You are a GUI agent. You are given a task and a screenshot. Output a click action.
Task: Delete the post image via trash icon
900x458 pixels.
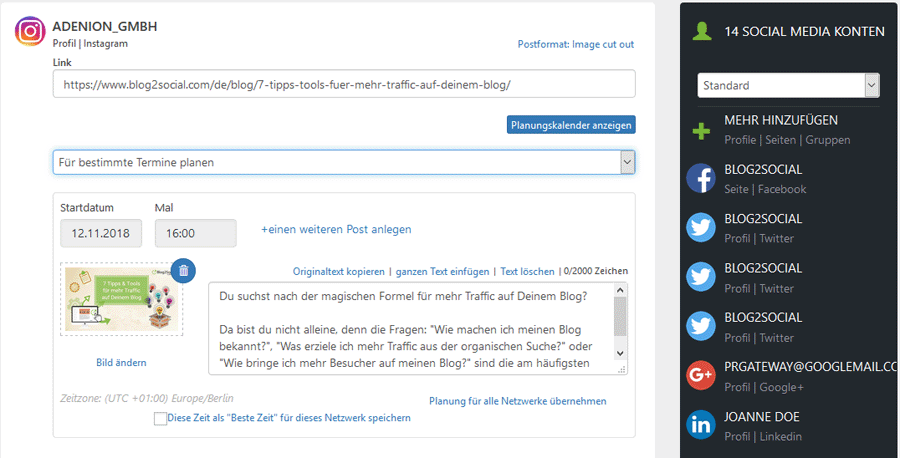click(x=184, y=270)
